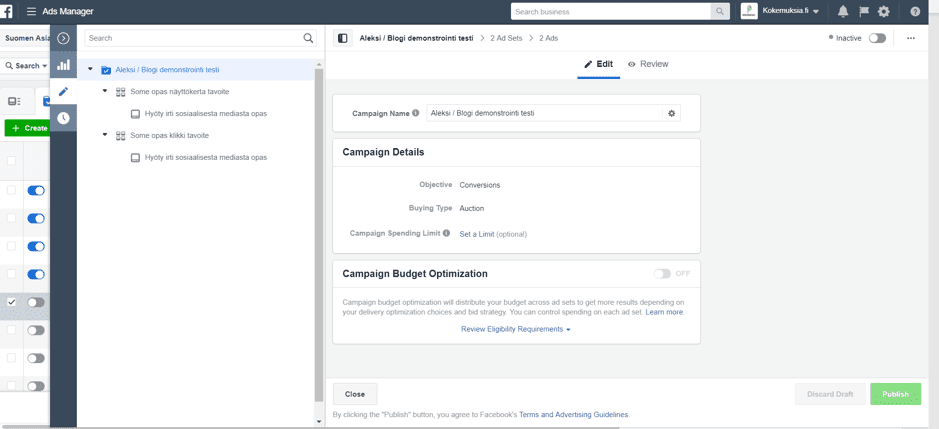Click the ad set icon for klikki tavoite
The width and height of the screenshot is (939, 429).
(x=120, y=135)
